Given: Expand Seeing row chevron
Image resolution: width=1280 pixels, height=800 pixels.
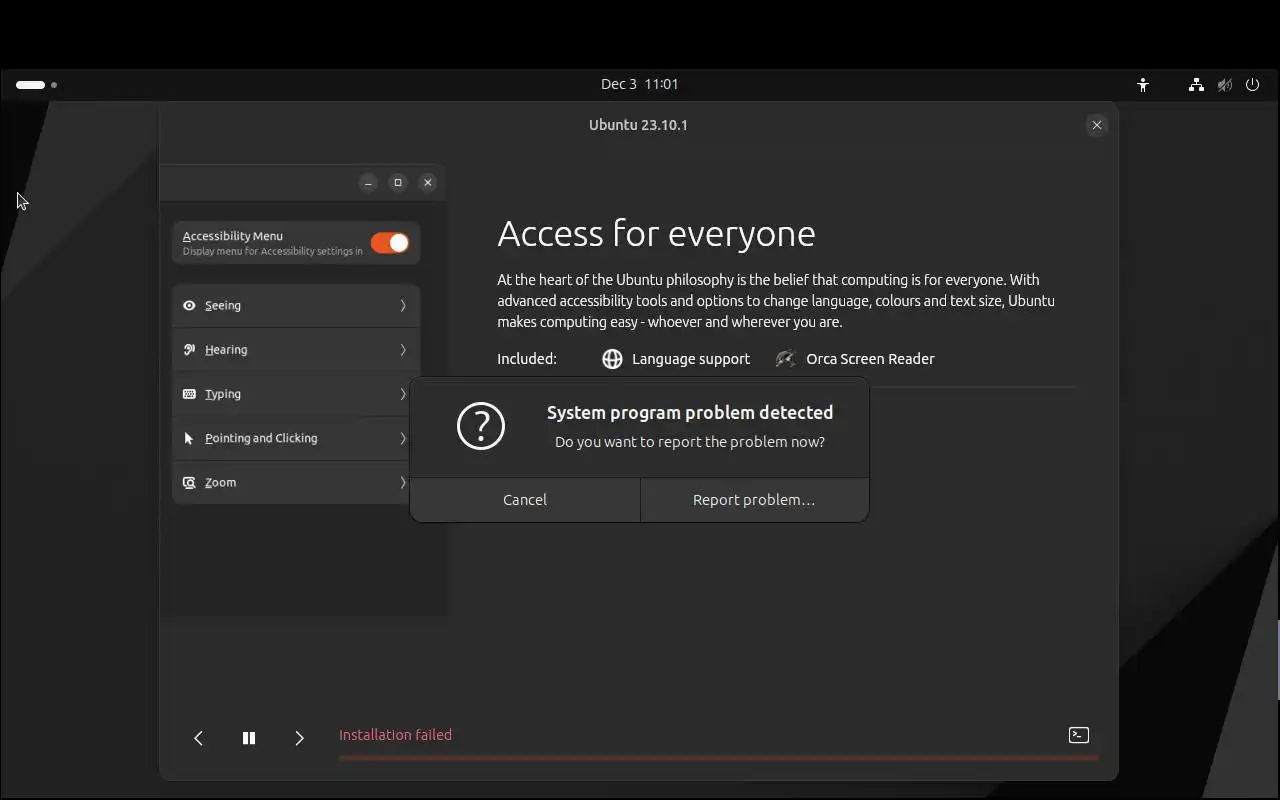Looking at the screenshot, I should 403,306.
